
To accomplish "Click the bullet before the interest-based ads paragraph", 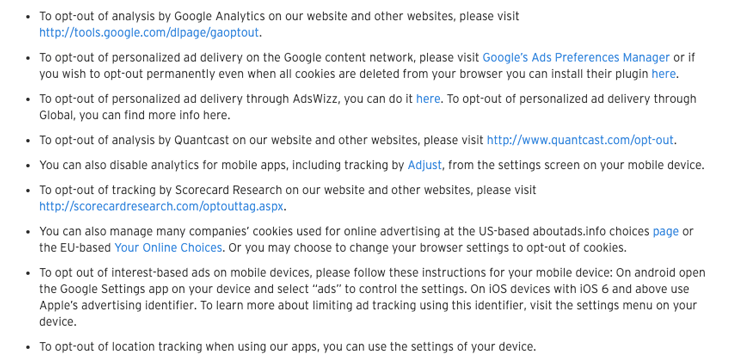I will click(x=28, y=274).
